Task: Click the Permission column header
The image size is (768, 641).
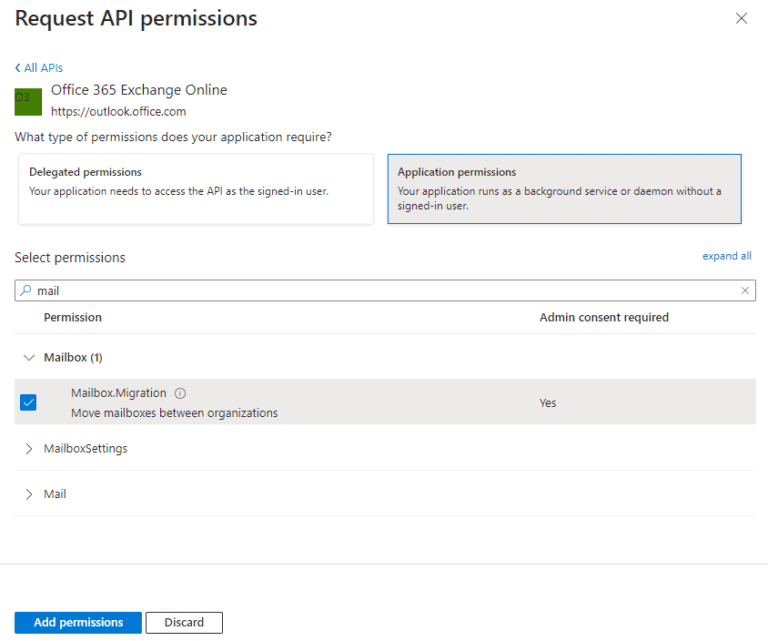Action: click(x=72, y=317)
